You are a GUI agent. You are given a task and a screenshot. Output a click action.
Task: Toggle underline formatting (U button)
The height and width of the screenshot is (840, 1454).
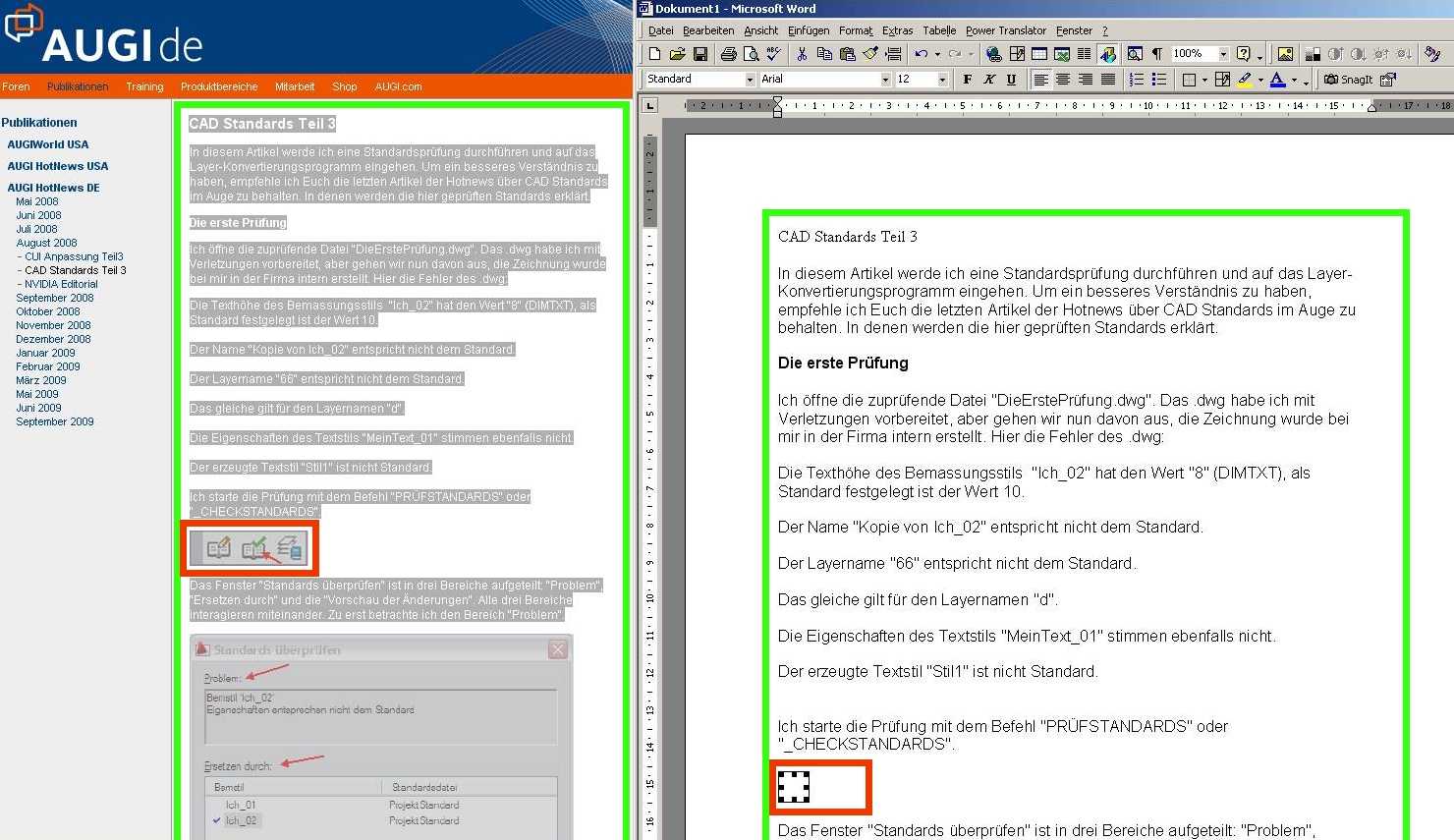coord(1011,80)
